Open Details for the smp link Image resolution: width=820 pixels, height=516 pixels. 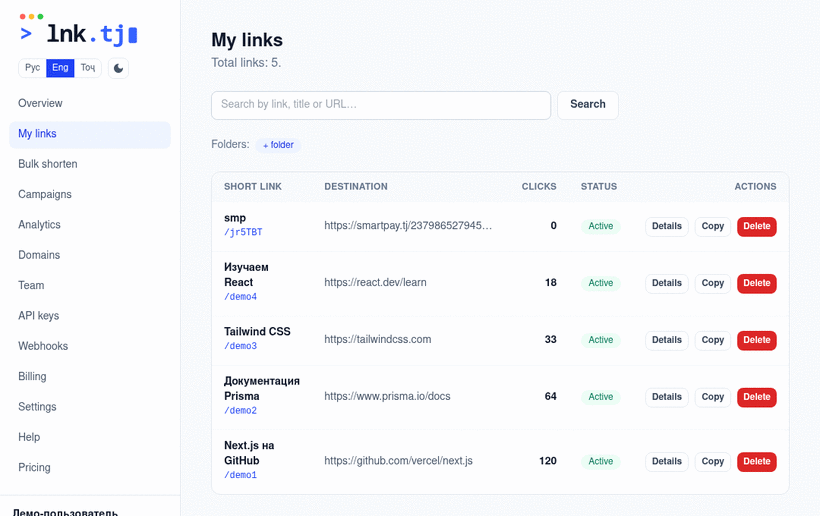667,226
